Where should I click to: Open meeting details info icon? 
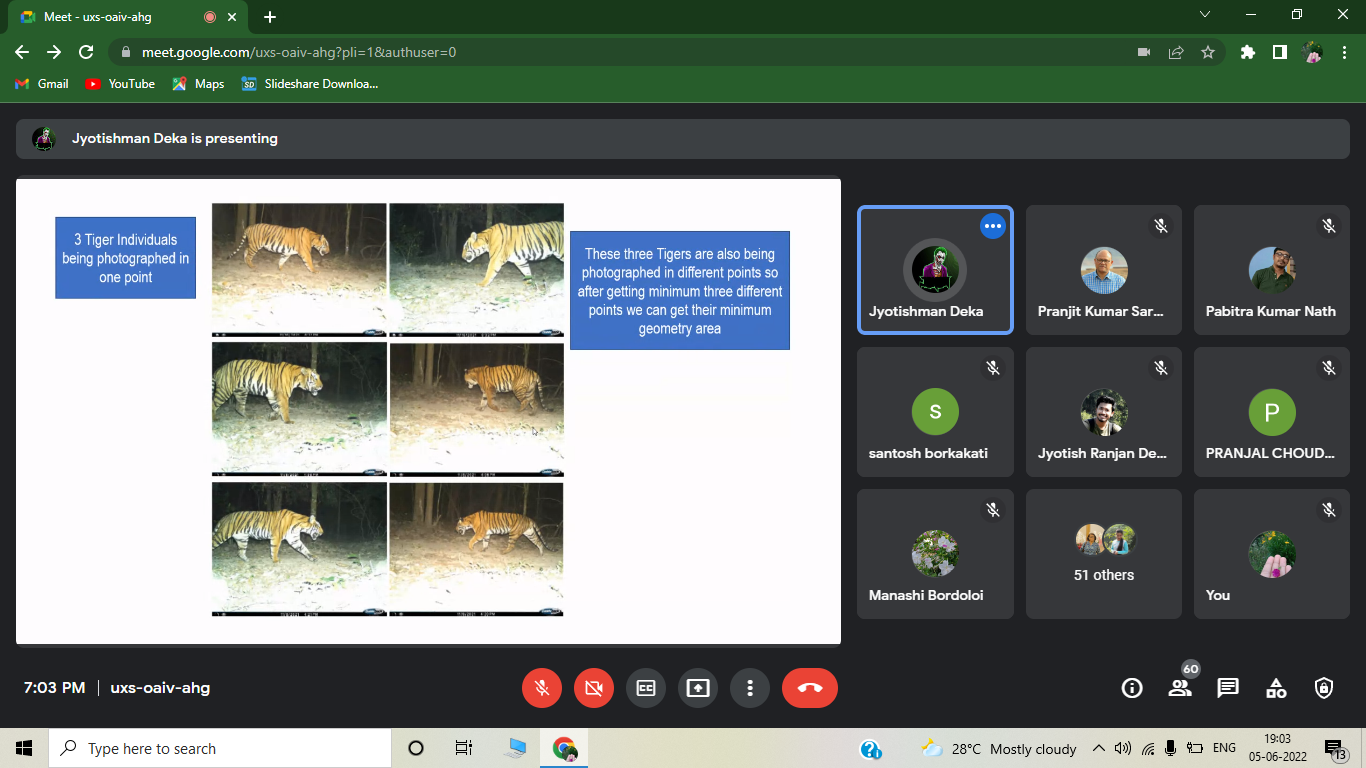pos(1132,688)
